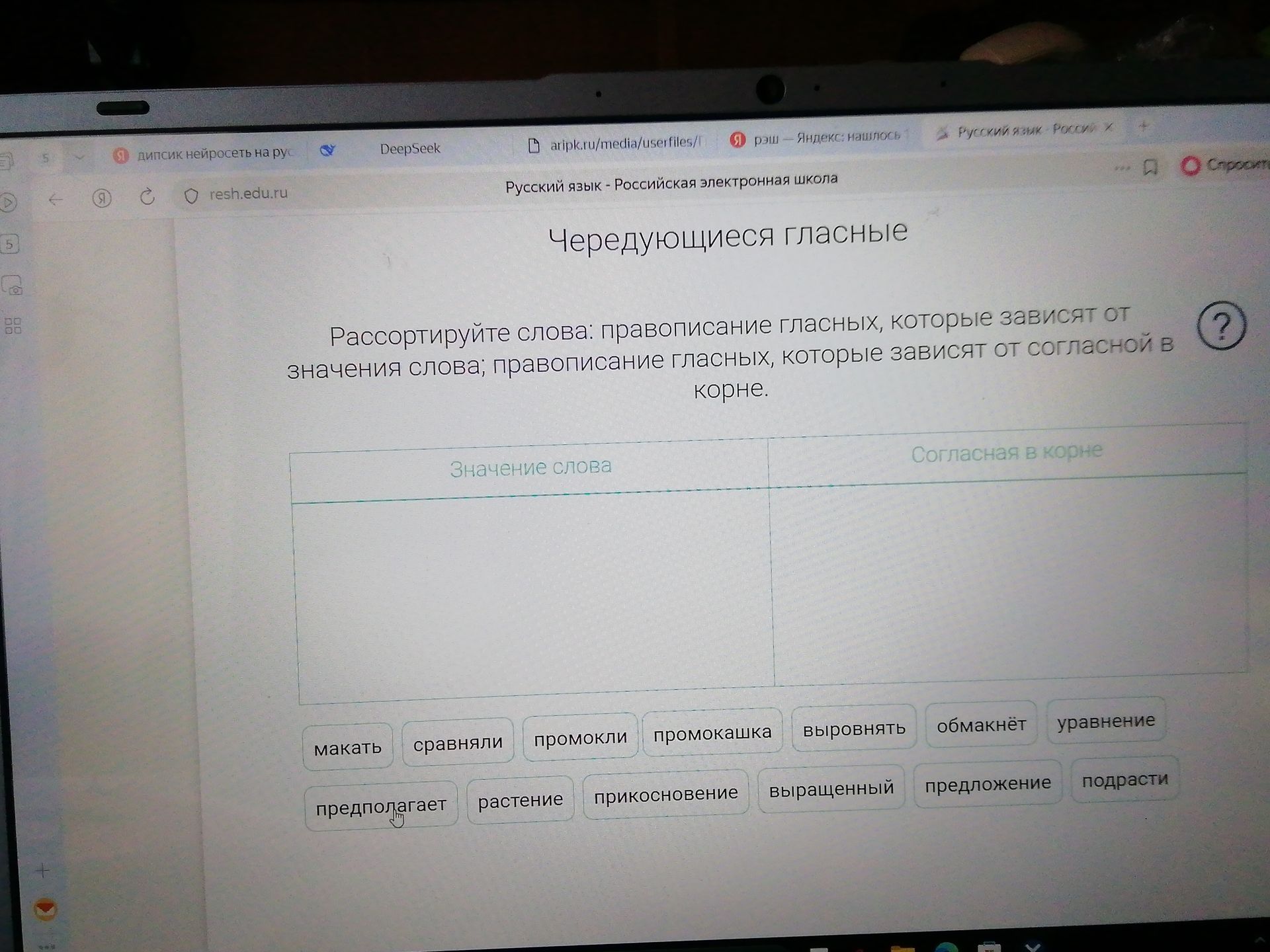
Task: Select the word предполагает
Action: click(x=381, y=807)
